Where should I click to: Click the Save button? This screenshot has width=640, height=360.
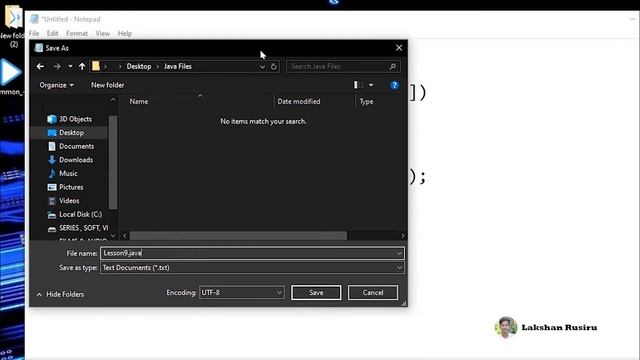pyautogui.click(x=316, y=292)
